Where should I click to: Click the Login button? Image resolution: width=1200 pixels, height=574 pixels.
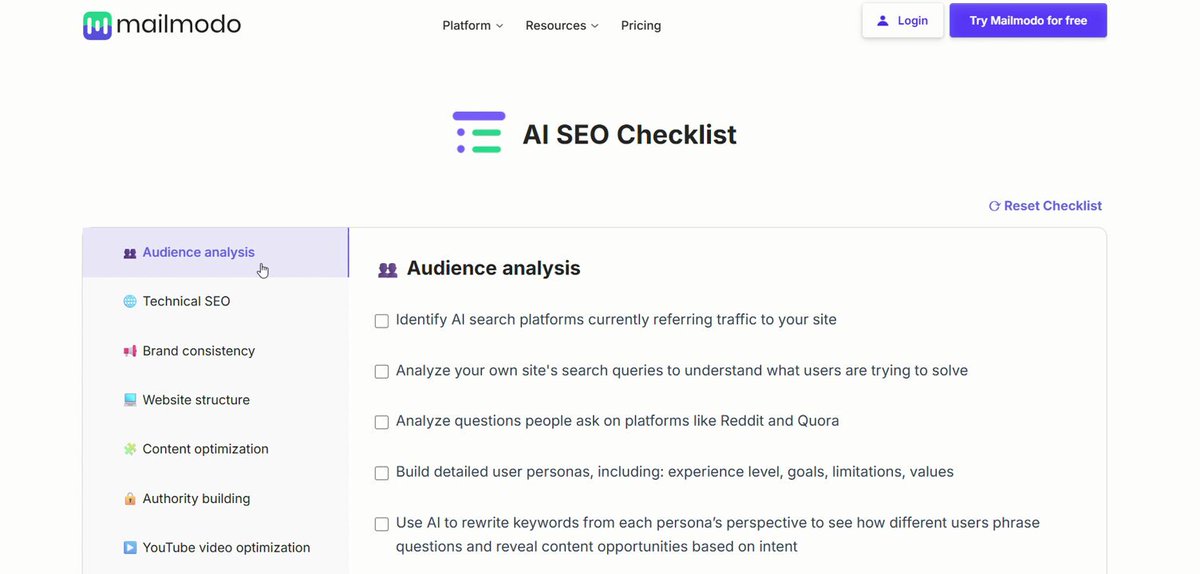[903, 20]
